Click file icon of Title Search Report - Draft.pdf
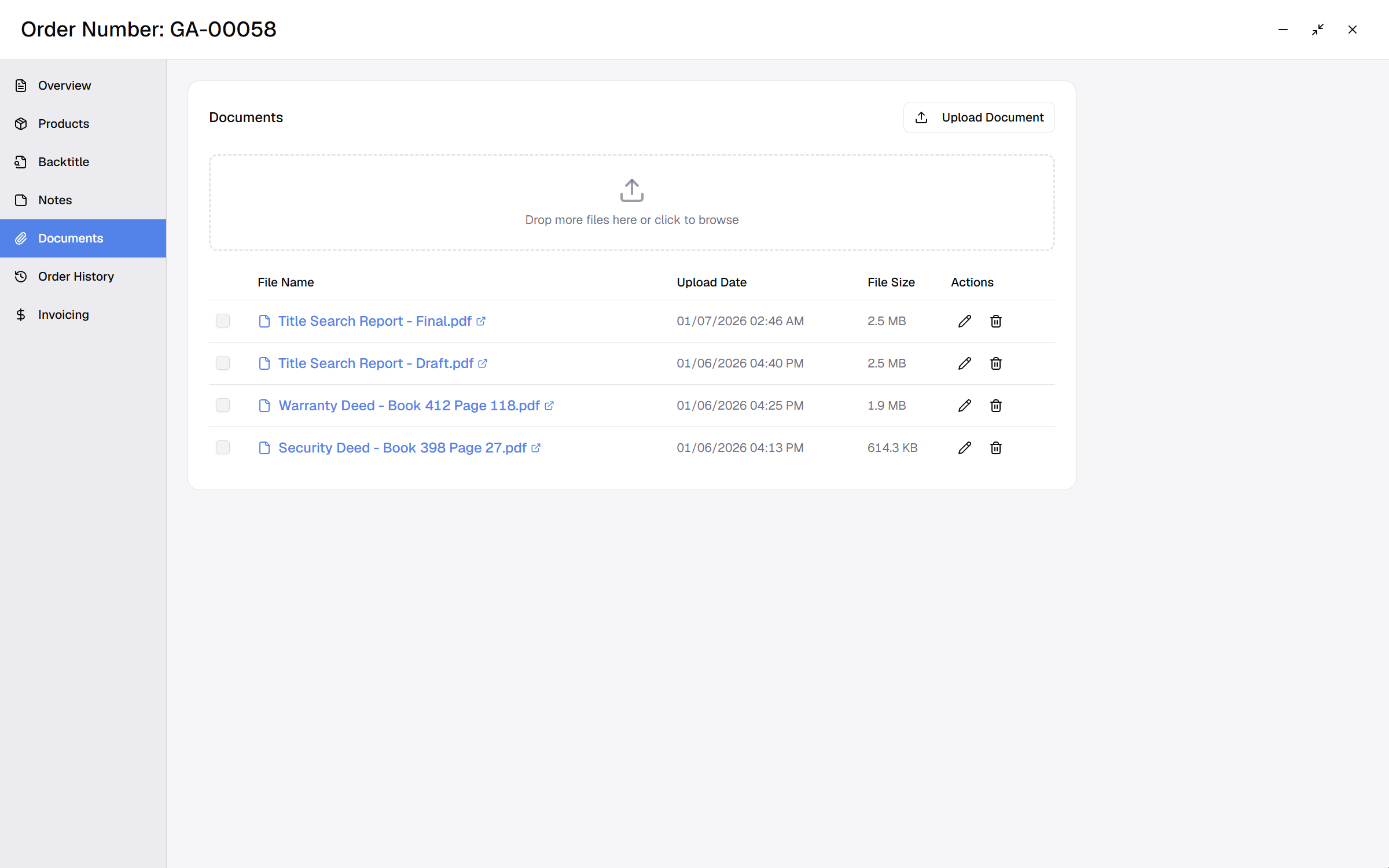1389x868 pixels. coord(264,363)
